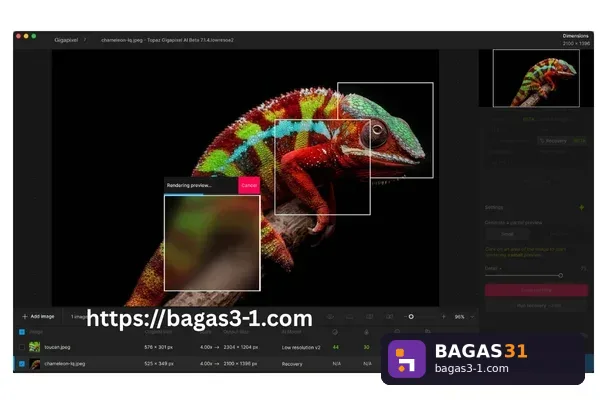
Task: Click the toucan.jpeg file name
Action: pos(57,347)
